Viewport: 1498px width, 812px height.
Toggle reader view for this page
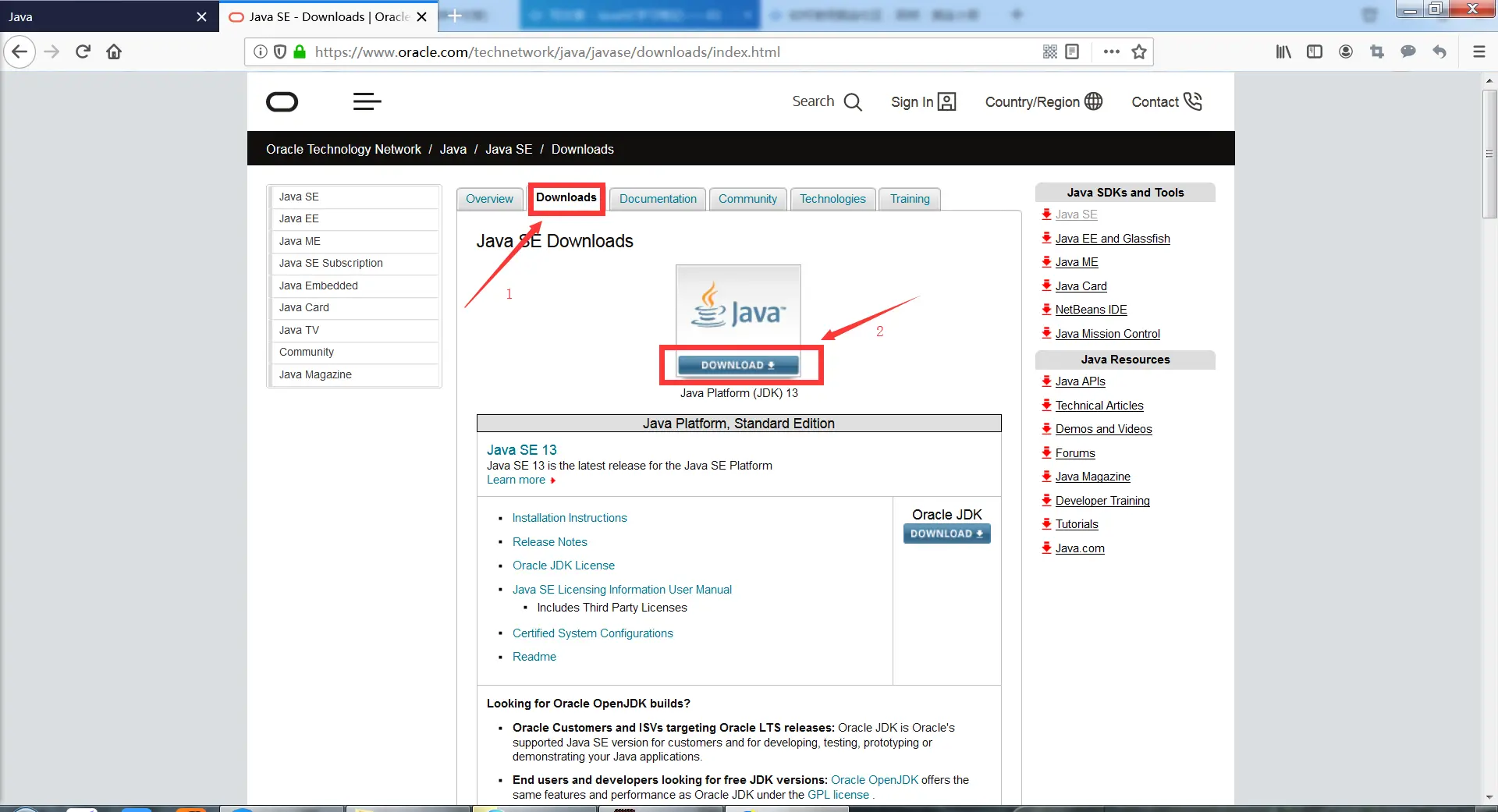coord(1072,52)
